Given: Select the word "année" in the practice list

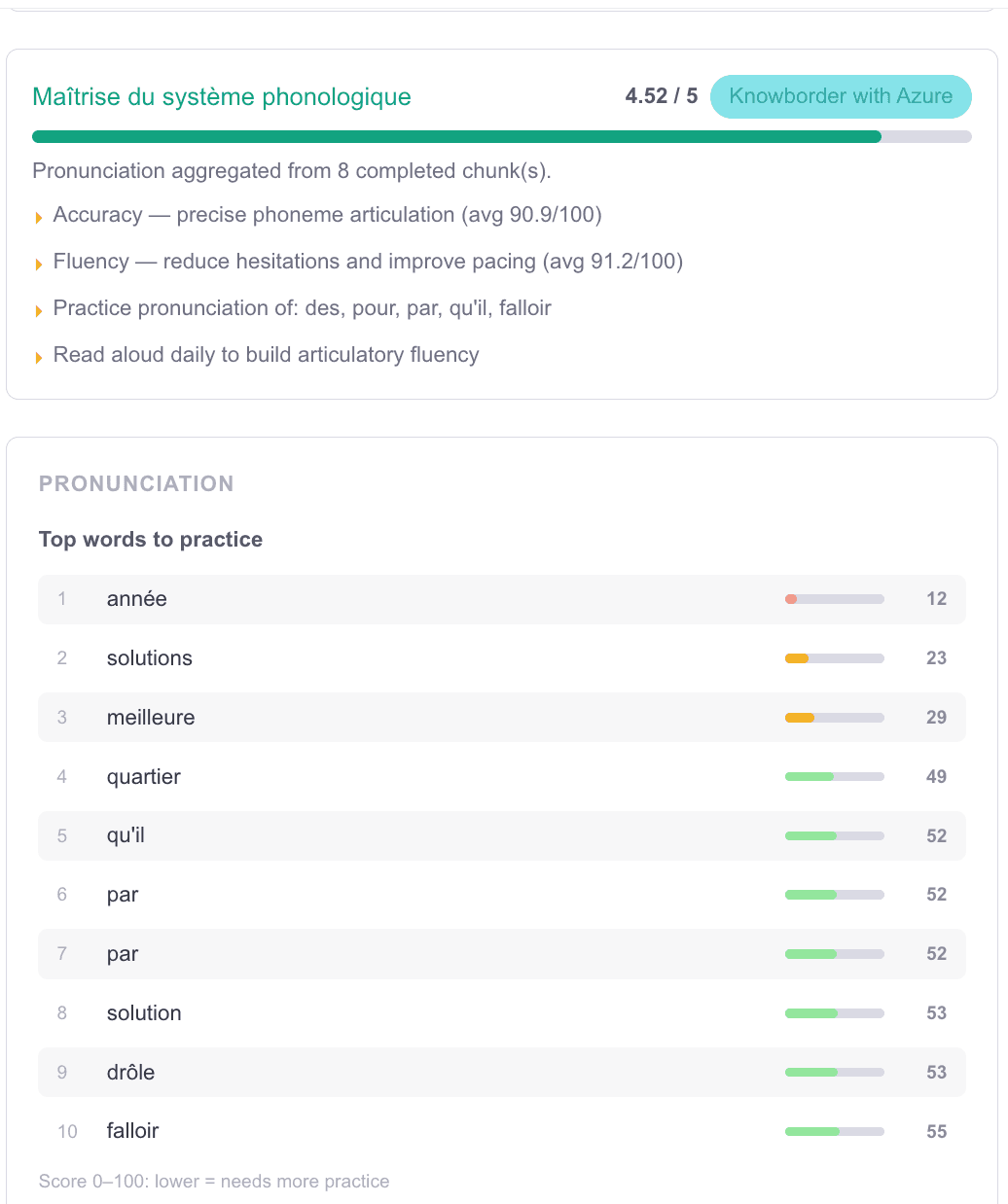Looking at the screenshot, I should [x=137, y=599].
